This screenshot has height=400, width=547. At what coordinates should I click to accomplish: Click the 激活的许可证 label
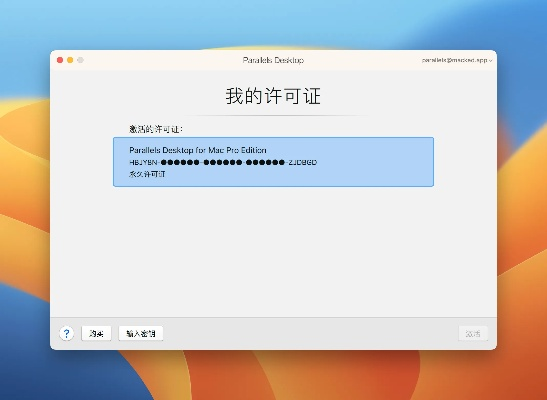pyautogui.click(x=156, y=129)
